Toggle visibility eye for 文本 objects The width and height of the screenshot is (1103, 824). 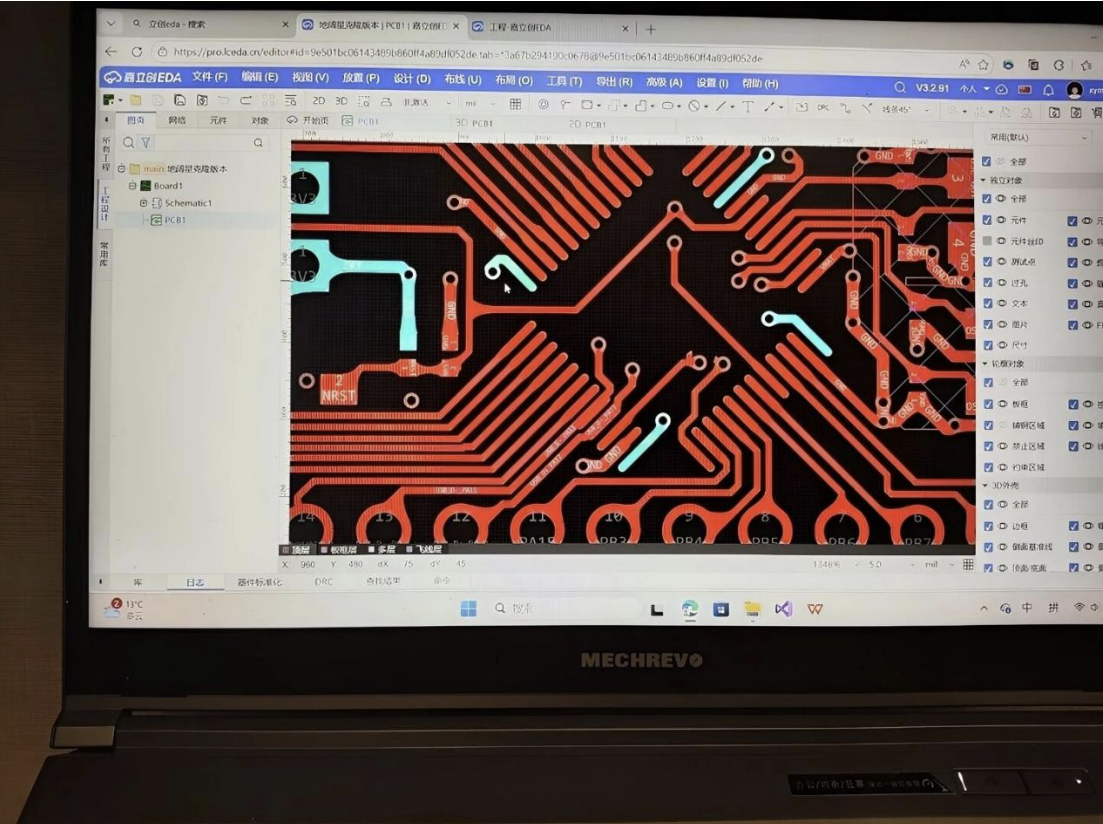pos(1002,303)
